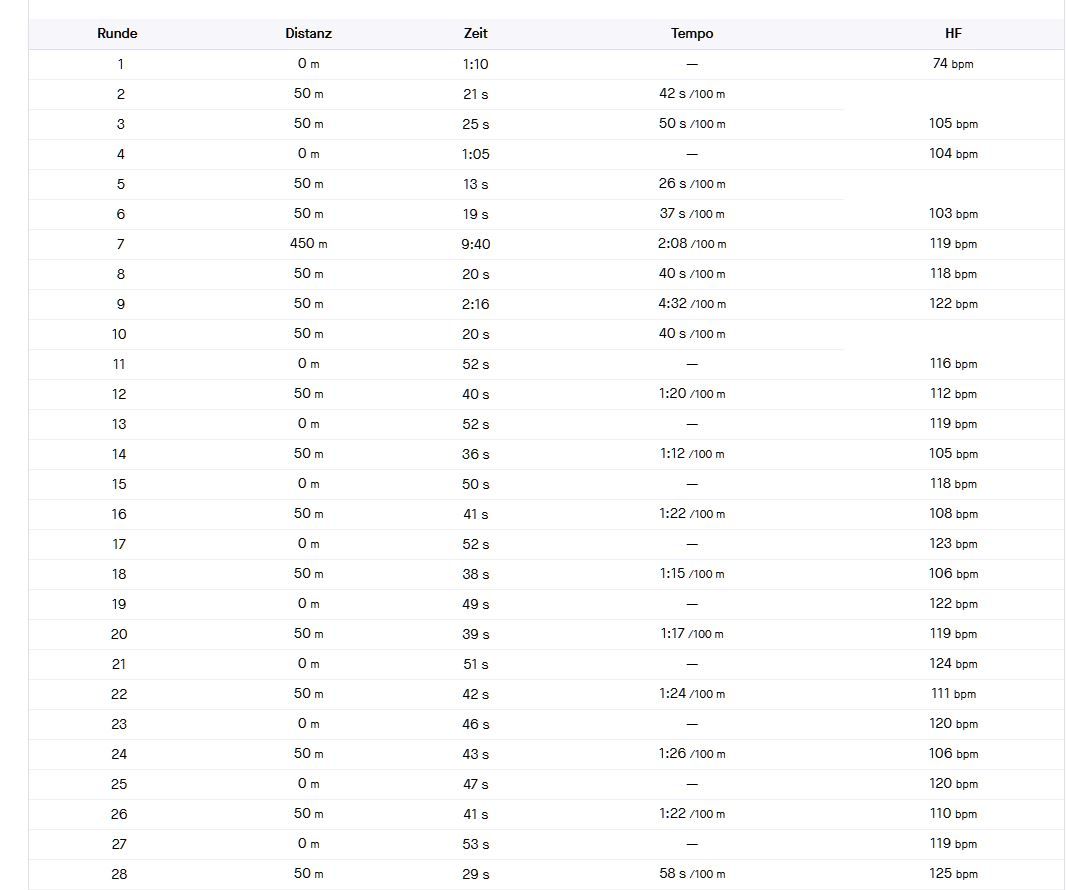This screenshot has width=1066, height=890.
Task: Click the 4:32 /100 m tempo value
Action: tap(692, 304)
